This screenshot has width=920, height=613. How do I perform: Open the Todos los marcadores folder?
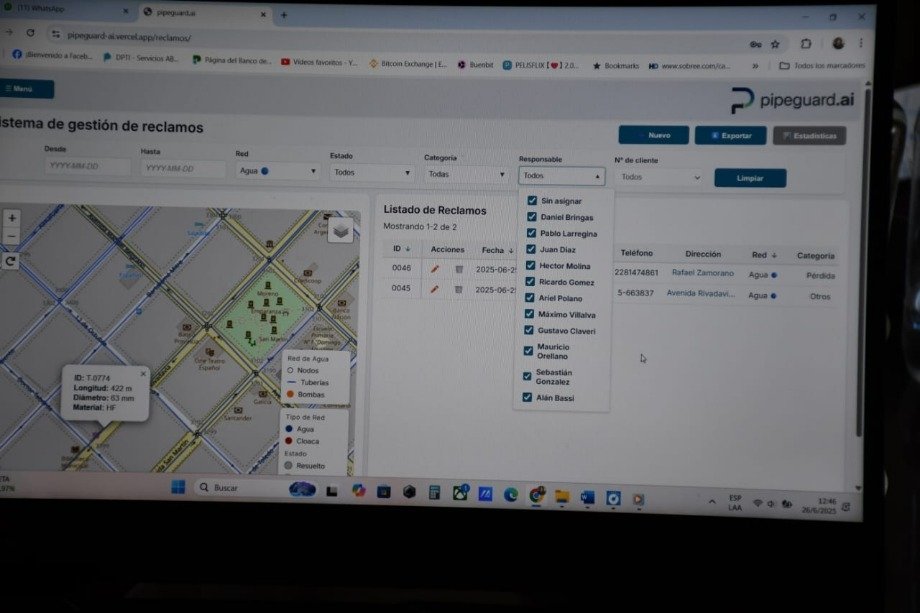[x=822, y=66]
